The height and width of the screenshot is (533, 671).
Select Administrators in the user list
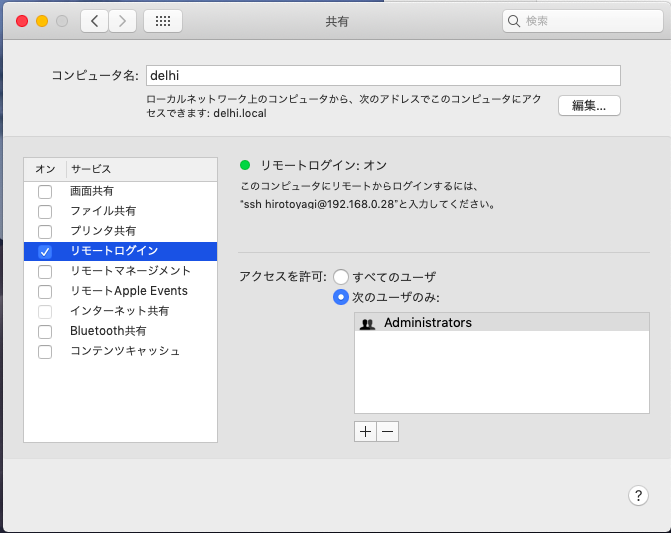click(x=427, y=323)
